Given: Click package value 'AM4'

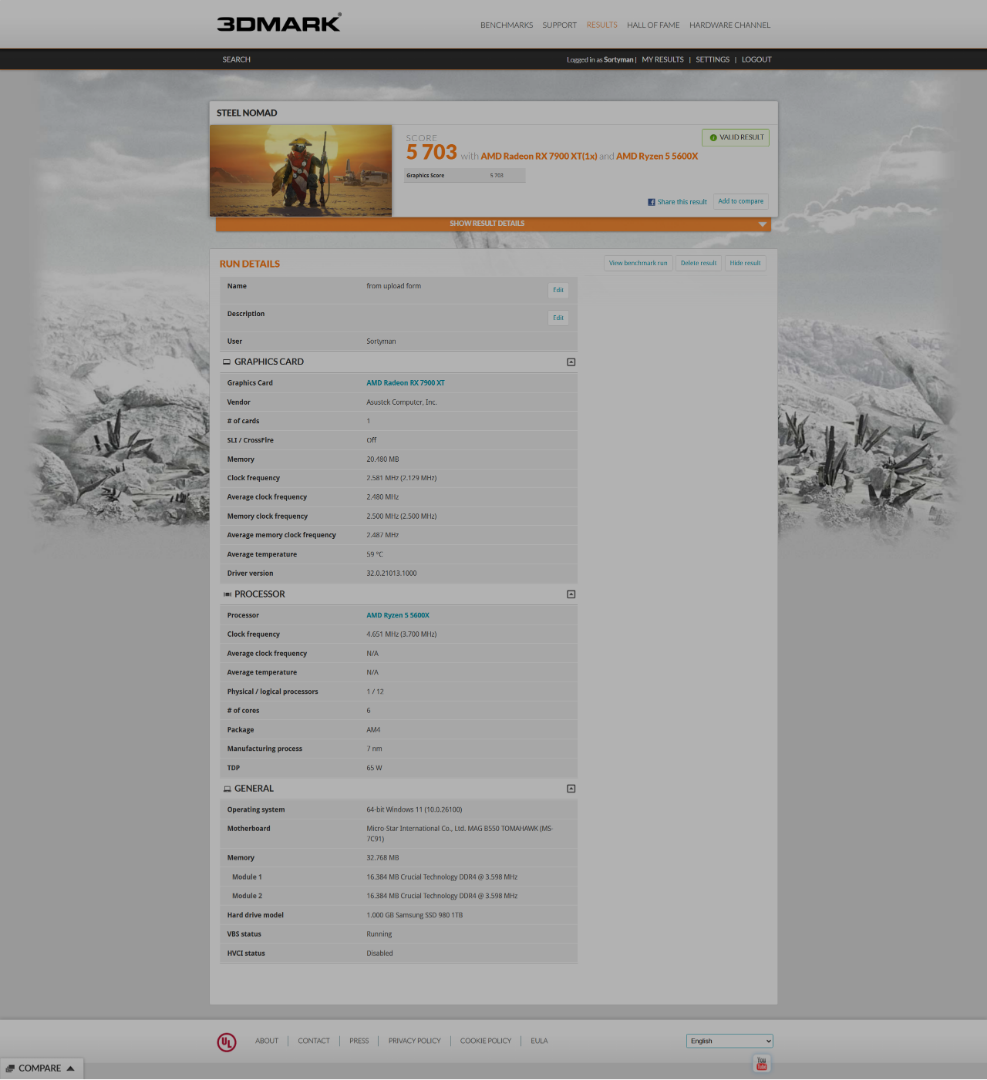Looking at the screenshot, I should tap(373, 729).
